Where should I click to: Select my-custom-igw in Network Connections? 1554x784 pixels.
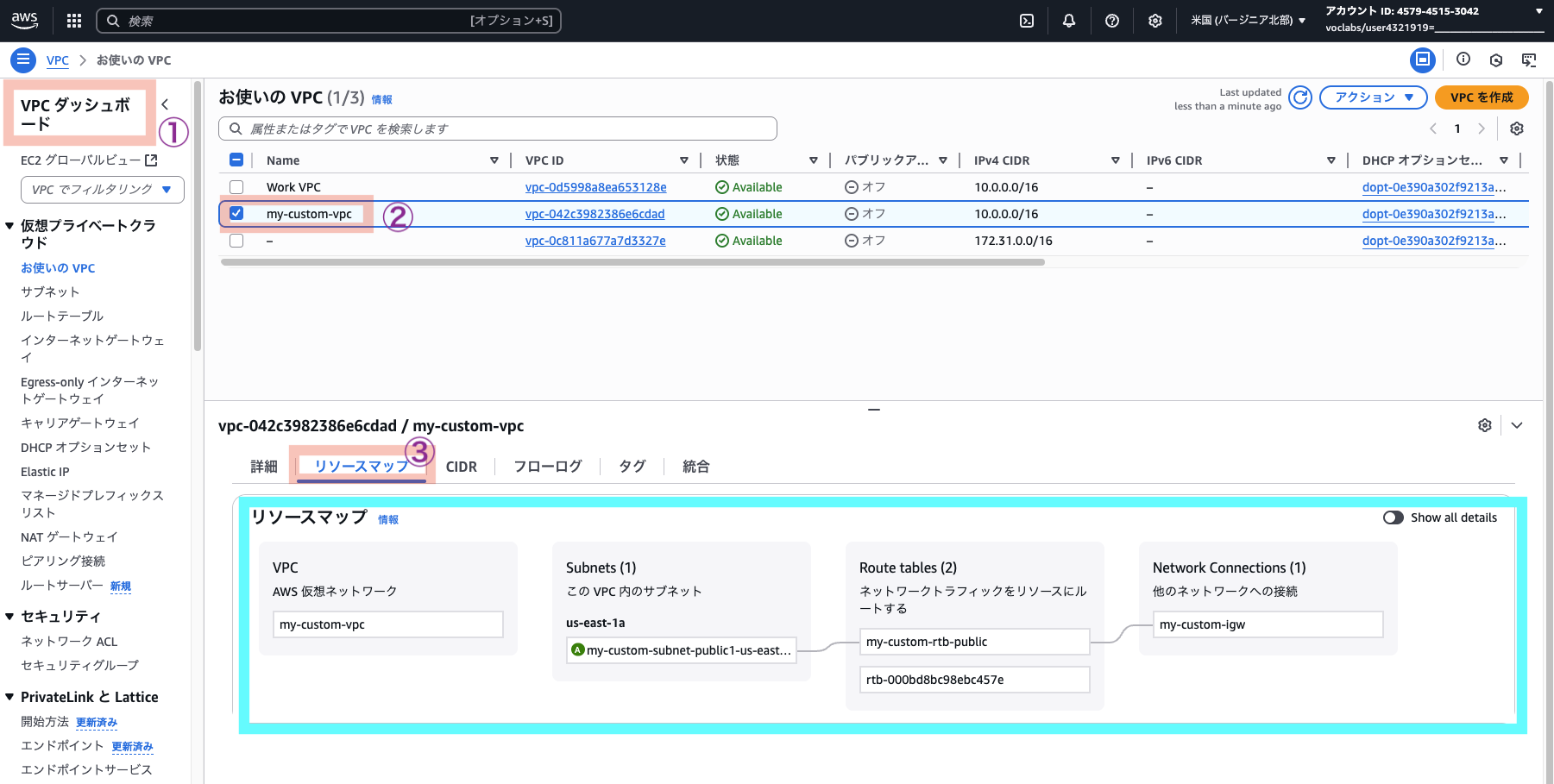1268,624
